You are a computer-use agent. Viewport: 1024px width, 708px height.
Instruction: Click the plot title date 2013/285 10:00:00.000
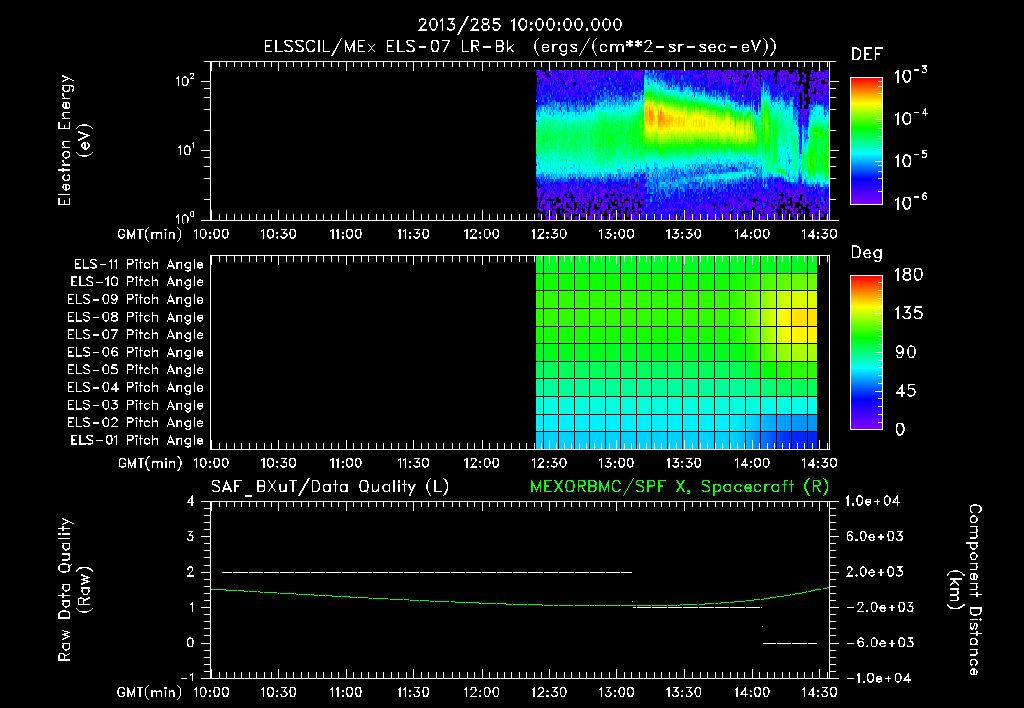(x=520, y=25)
